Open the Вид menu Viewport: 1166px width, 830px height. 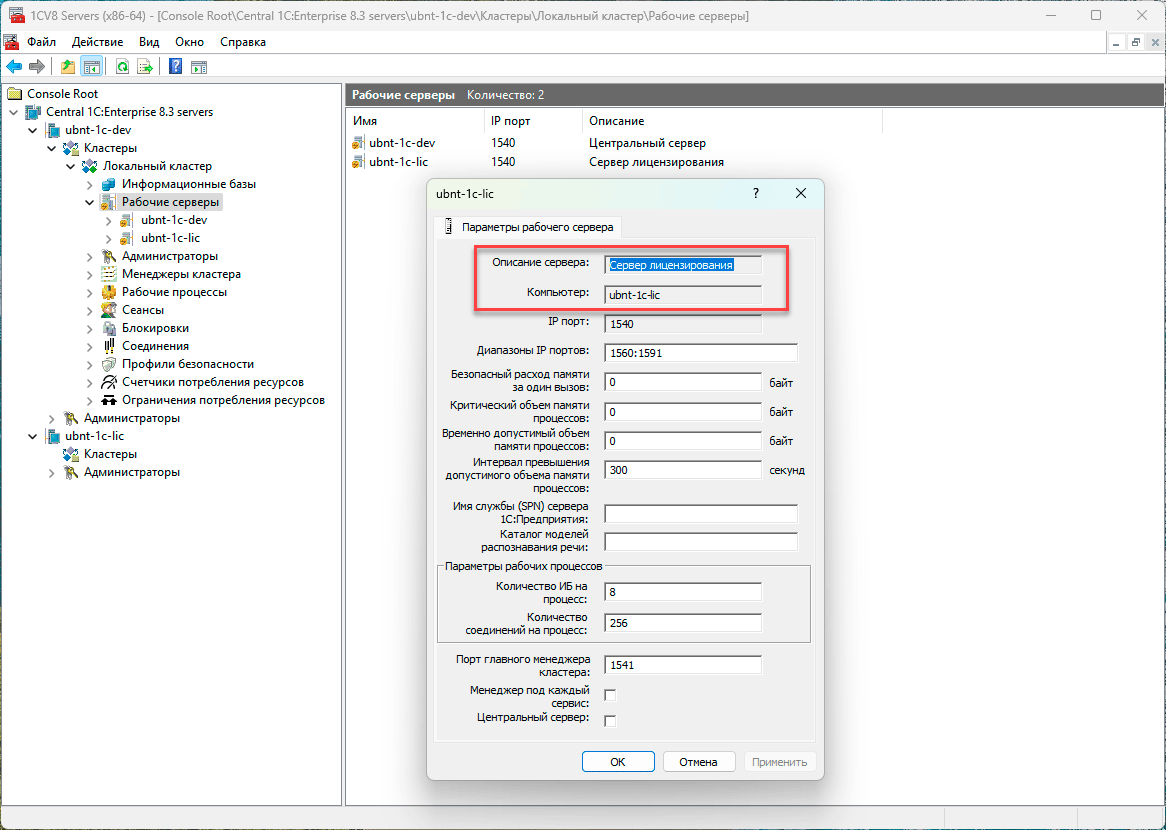point(149,42)
